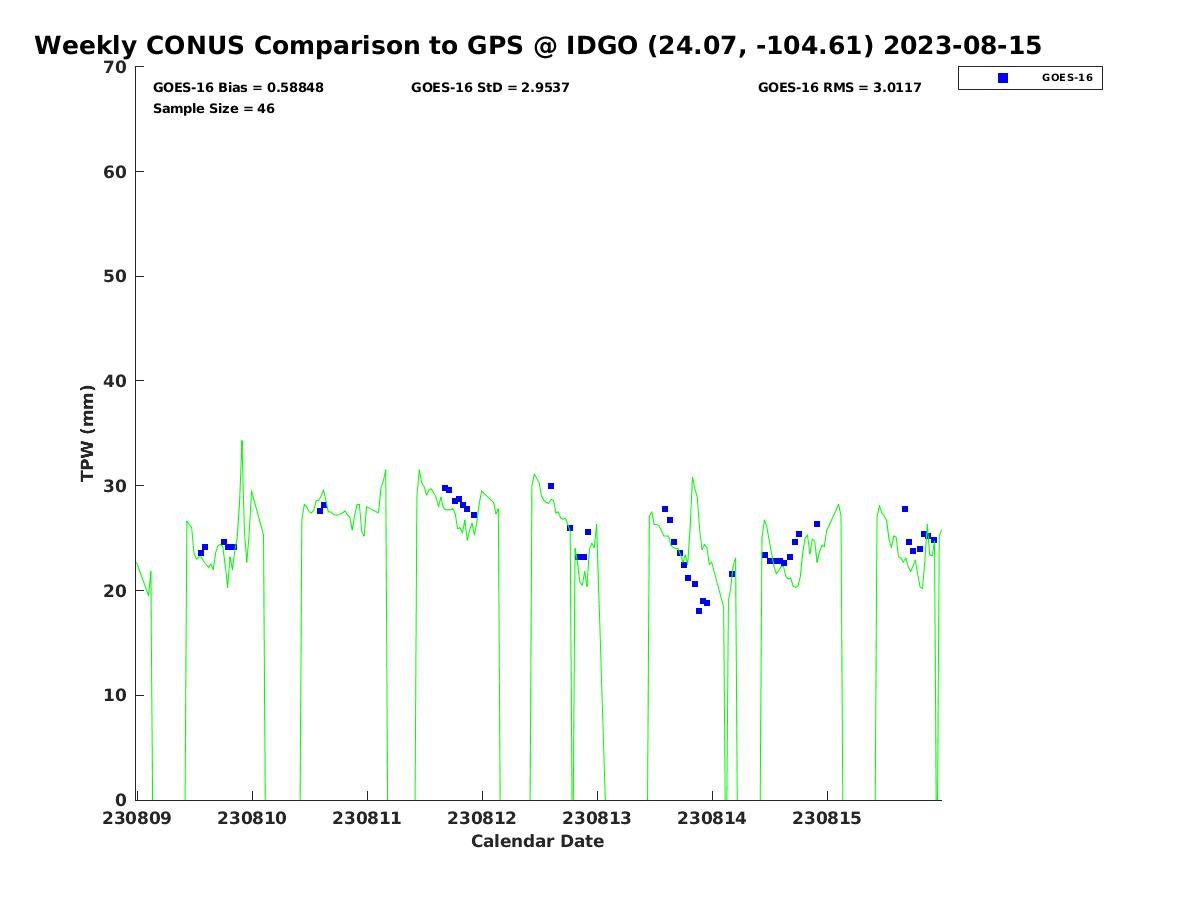Click the 0 tick on the y-axis
The image size is (1200, 900).
point(120,800)
